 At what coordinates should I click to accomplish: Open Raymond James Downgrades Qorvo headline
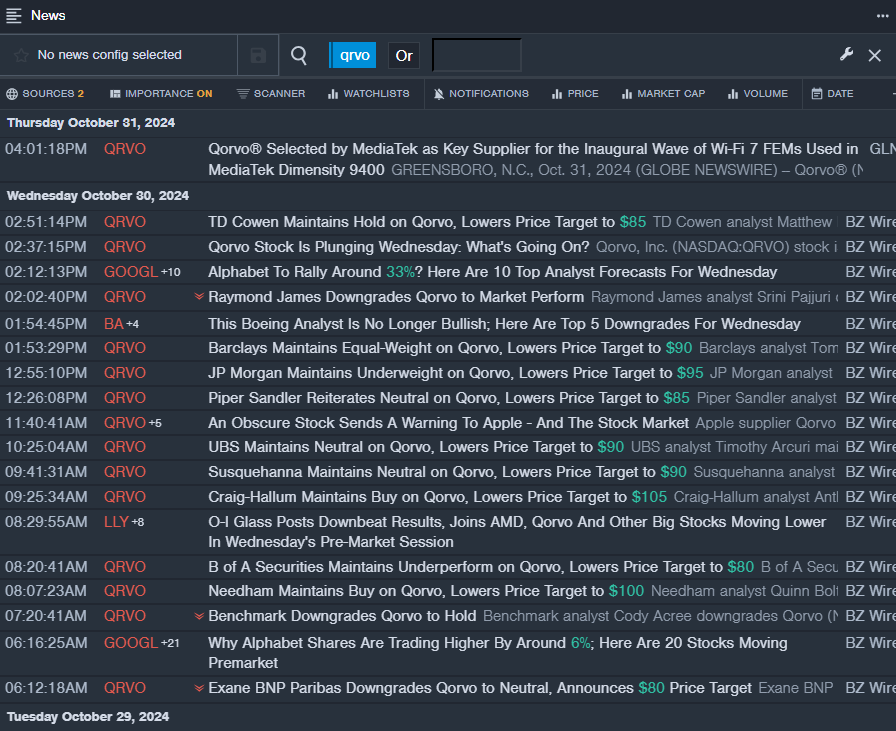[x=396, y=297]
